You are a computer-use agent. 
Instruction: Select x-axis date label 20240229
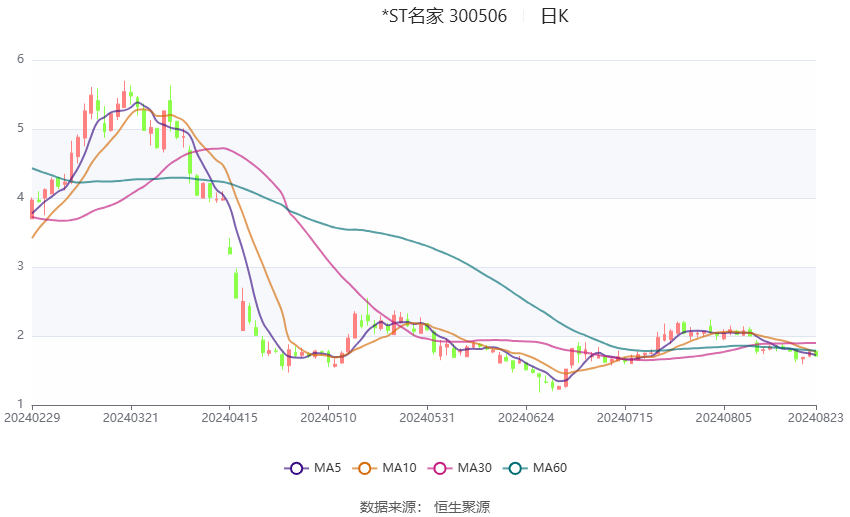(32, 418)
